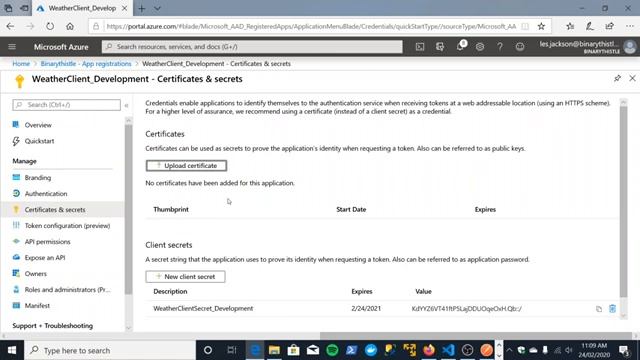
Task: Delete the WeatherClientSecret_Development secret
Action: (612, 309)
